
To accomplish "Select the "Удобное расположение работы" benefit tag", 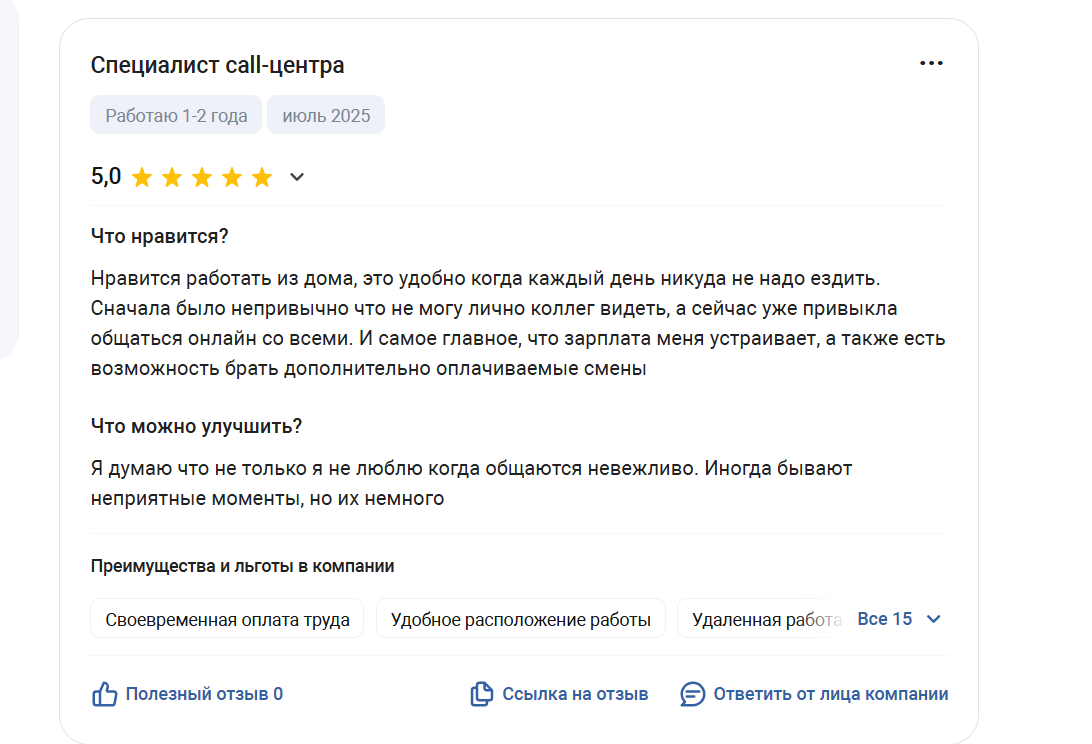I will coord(521,619).
